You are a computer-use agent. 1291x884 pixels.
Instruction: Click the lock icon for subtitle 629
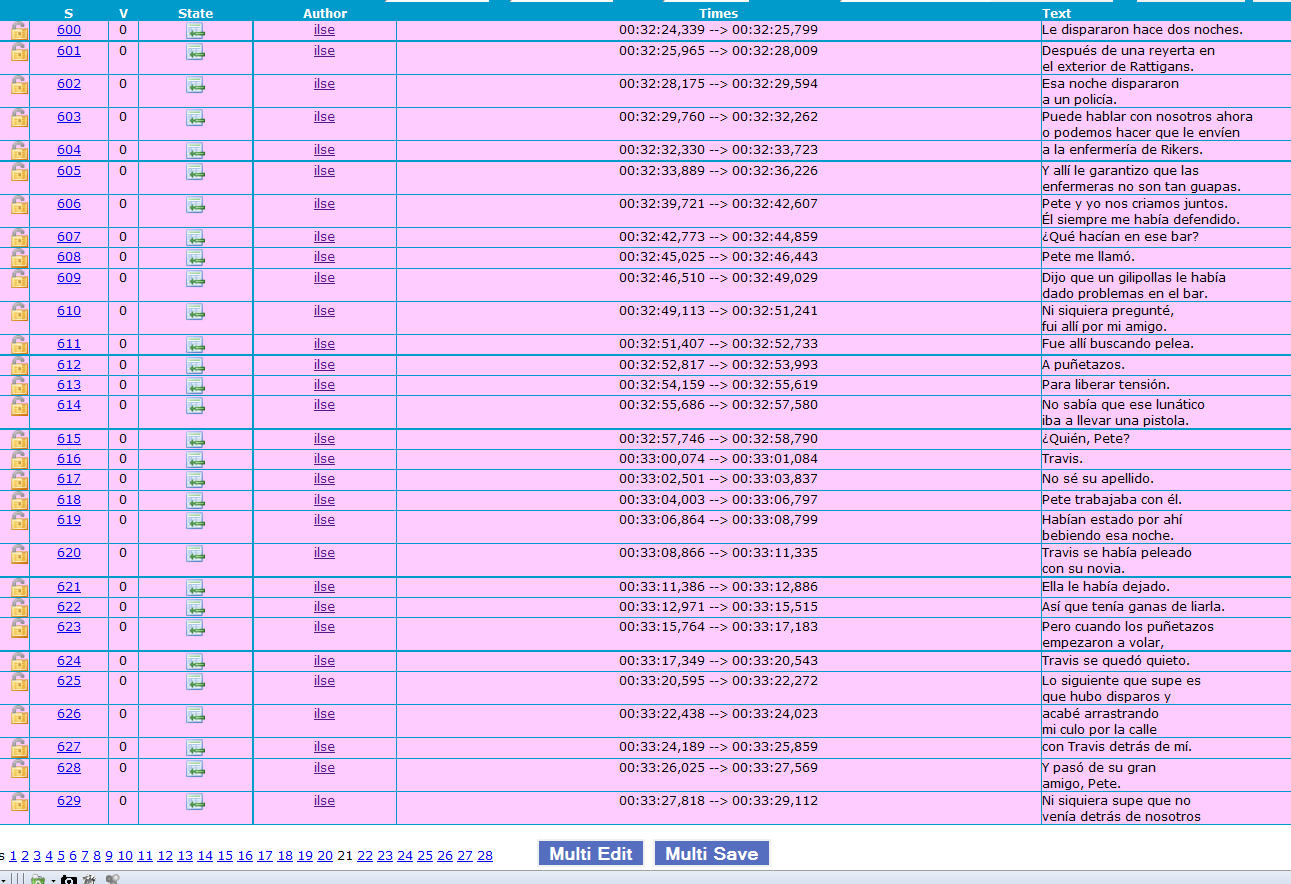pyautogui.click(x=19, y=802)
